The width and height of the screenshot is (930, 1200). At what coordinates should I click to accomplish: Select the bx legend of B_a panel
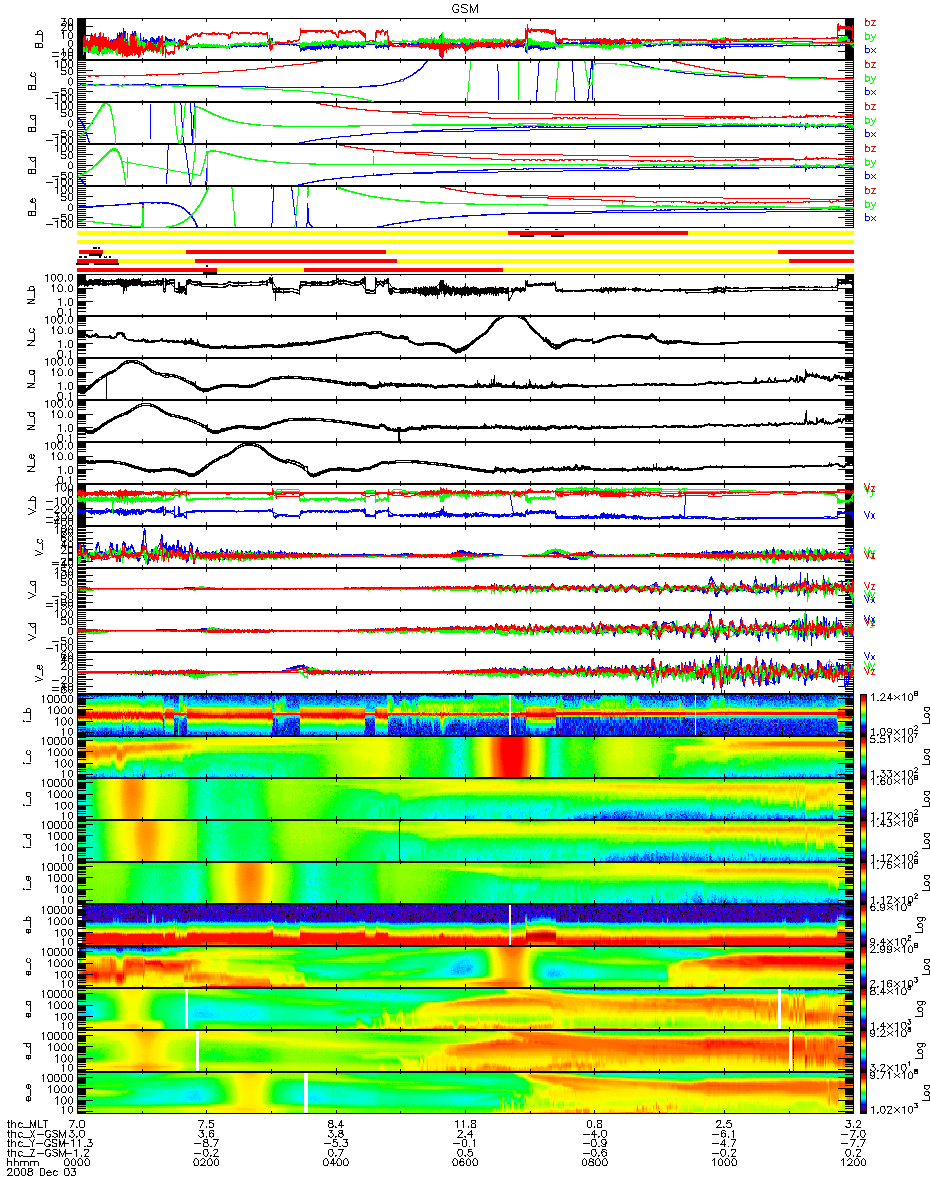click(x=870, y=133)
